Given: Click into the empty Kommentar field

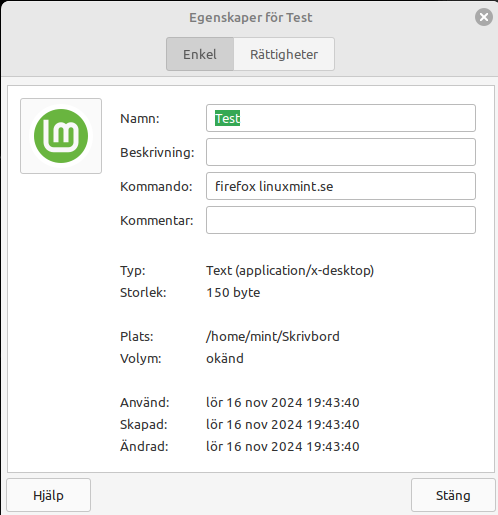Looking at the screenshot, I should click(341, 220).
